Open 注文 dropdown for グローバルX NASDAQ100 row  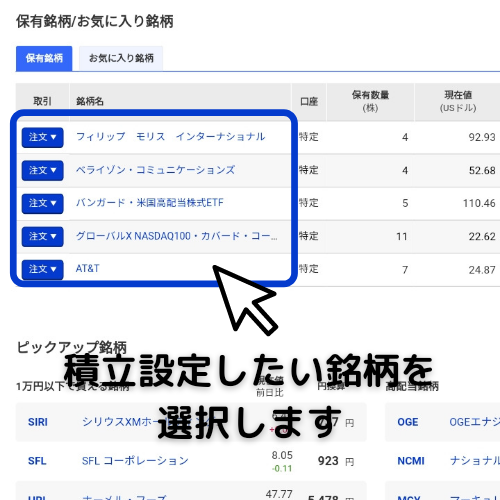coord(42,236)
